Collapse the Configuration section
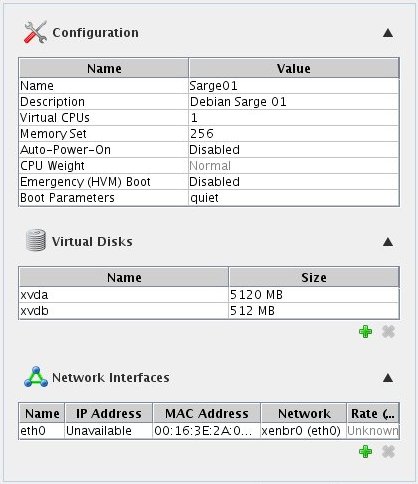The image size is (418, 484). point(388,33)
